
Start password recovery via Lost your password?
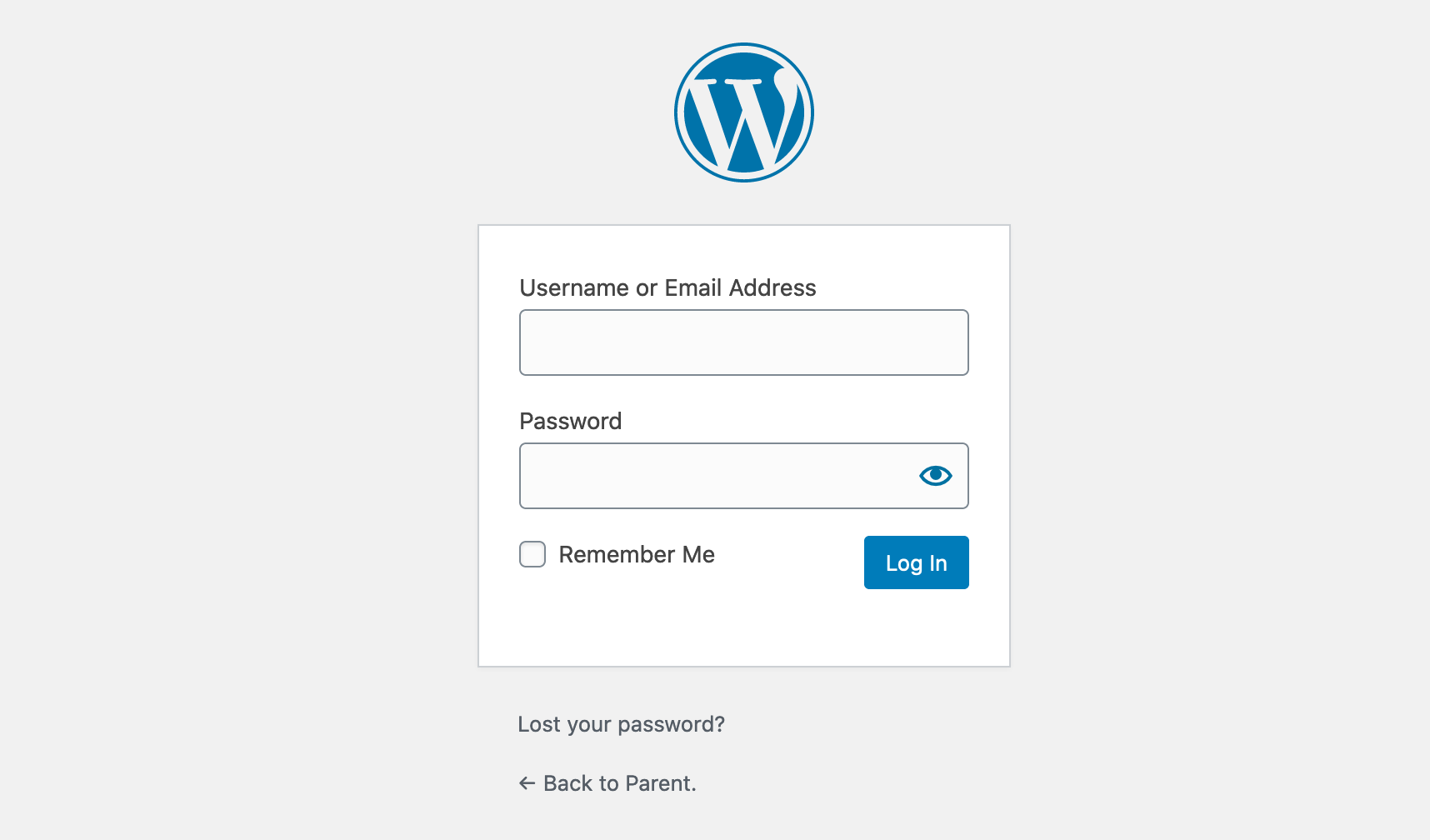coord(621,724)
